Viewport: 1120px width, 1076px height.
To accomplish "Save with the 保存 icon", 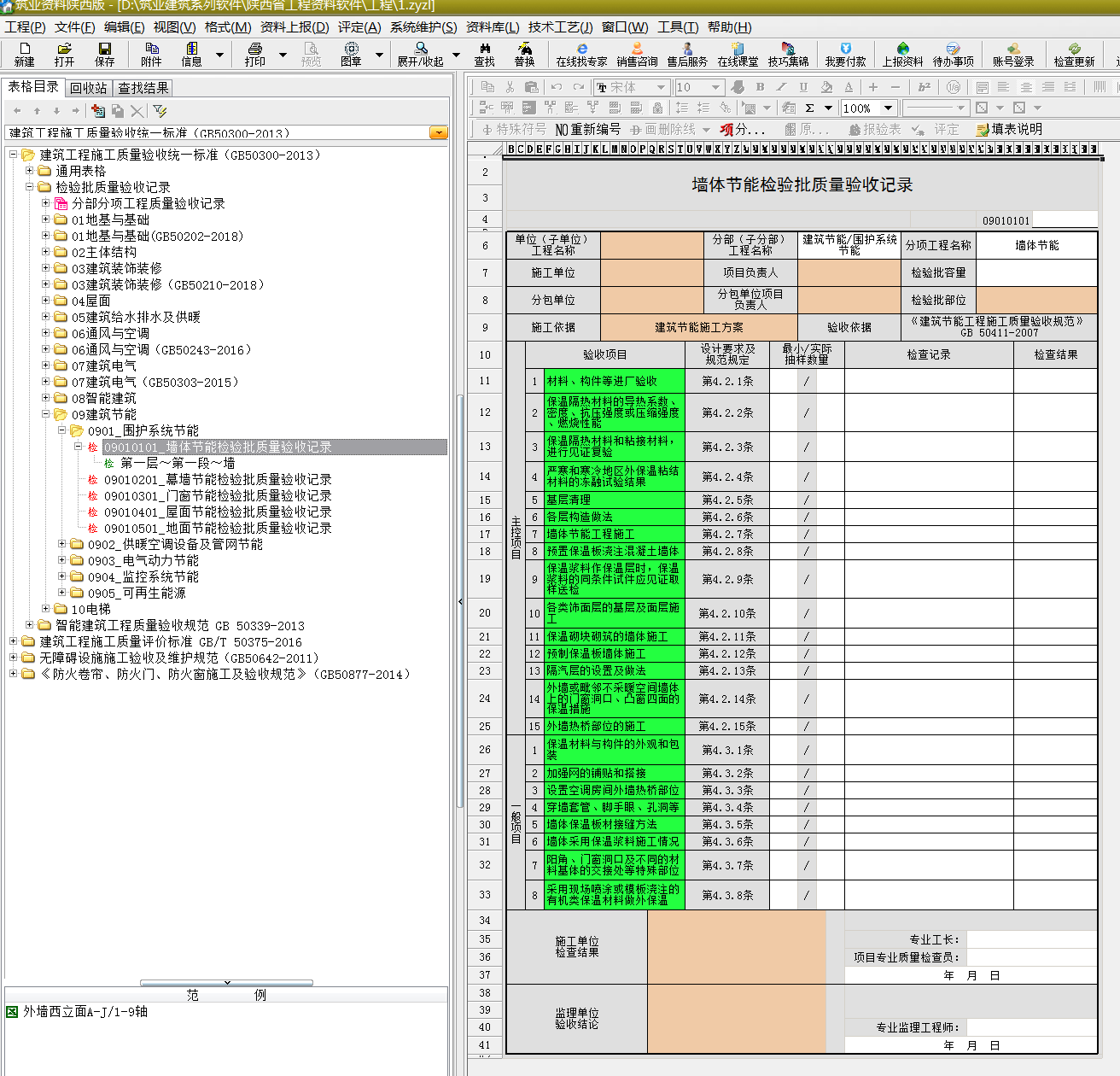I will pos(105,55).
